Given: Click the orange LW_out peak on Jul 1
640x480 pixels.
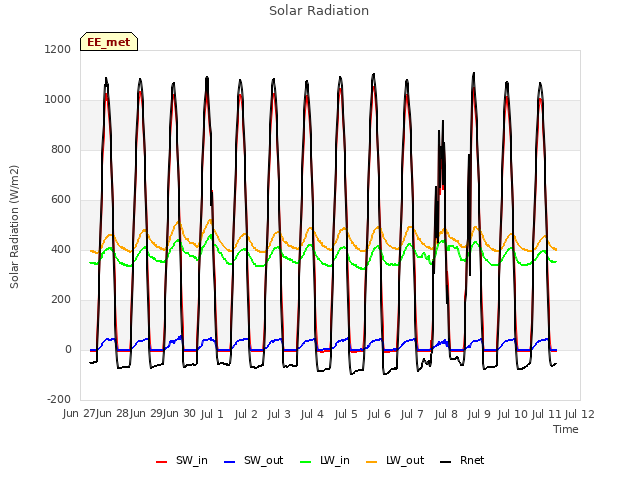Looking at the screenshot, I should pyautogui.click(x=210, y=220).
